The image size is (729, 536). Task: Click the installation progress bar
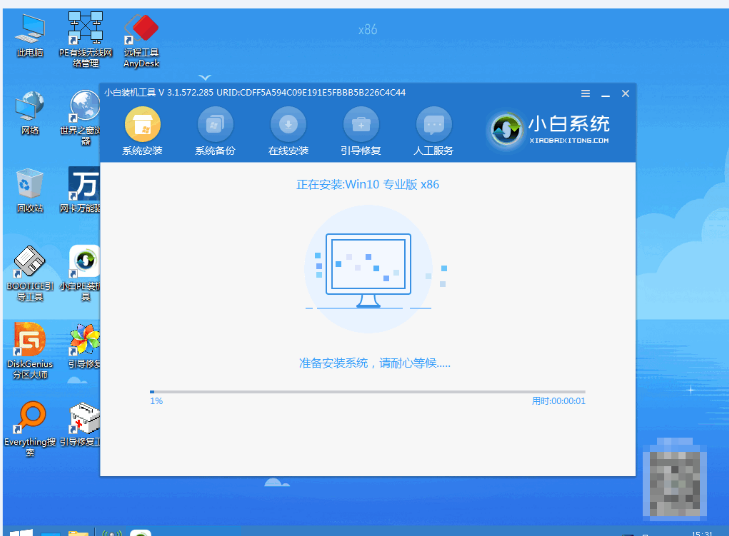coord(367,392)
